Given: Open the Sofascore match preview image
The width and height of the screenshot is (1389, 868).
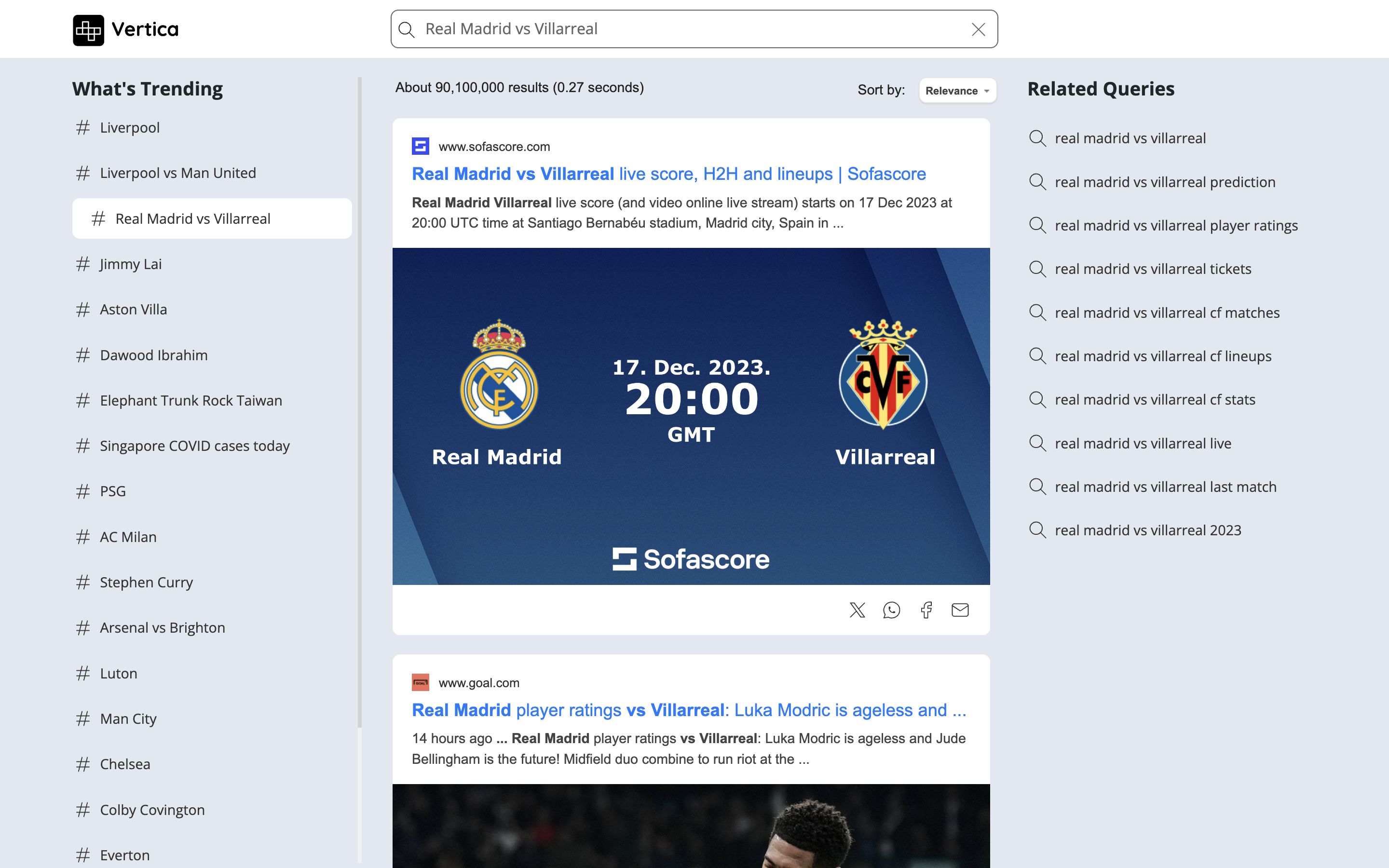Looking at the screenshot, I should tap(691, 416).
